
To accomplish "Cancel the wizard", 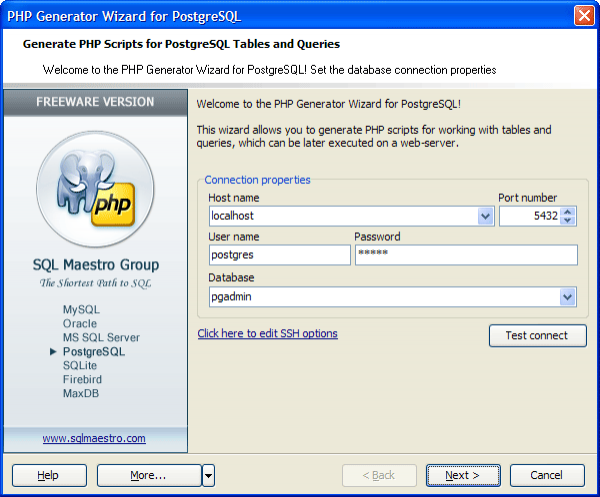I will [546, 475].
